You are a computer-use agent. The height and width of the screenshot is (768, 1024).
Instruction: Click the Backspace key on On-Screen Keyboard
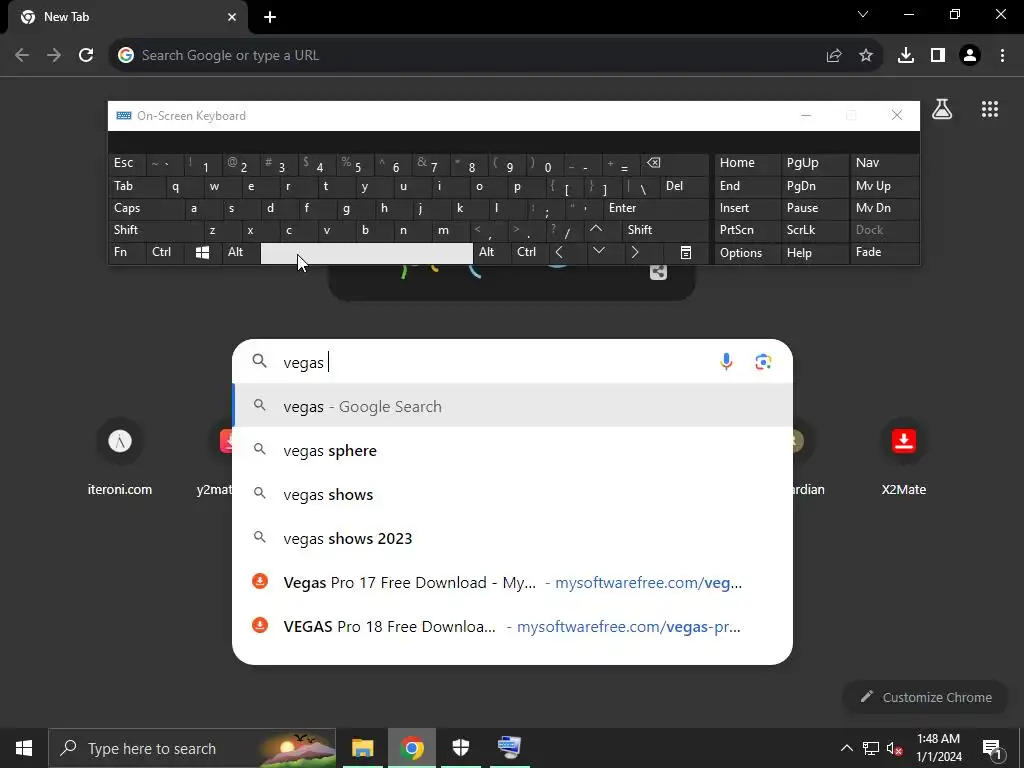[x=676, y=163]
